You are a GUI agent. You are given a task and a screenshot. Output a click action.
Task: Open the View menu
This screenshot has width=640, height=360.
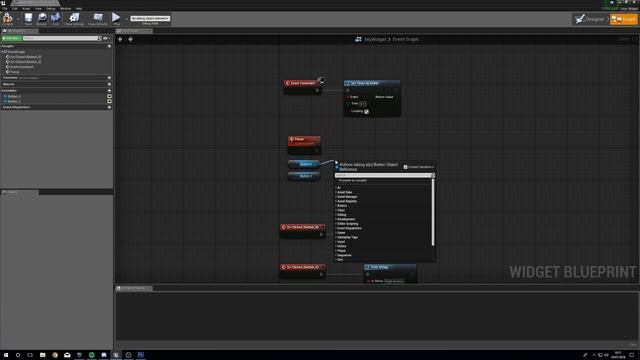tap(38, 8)
